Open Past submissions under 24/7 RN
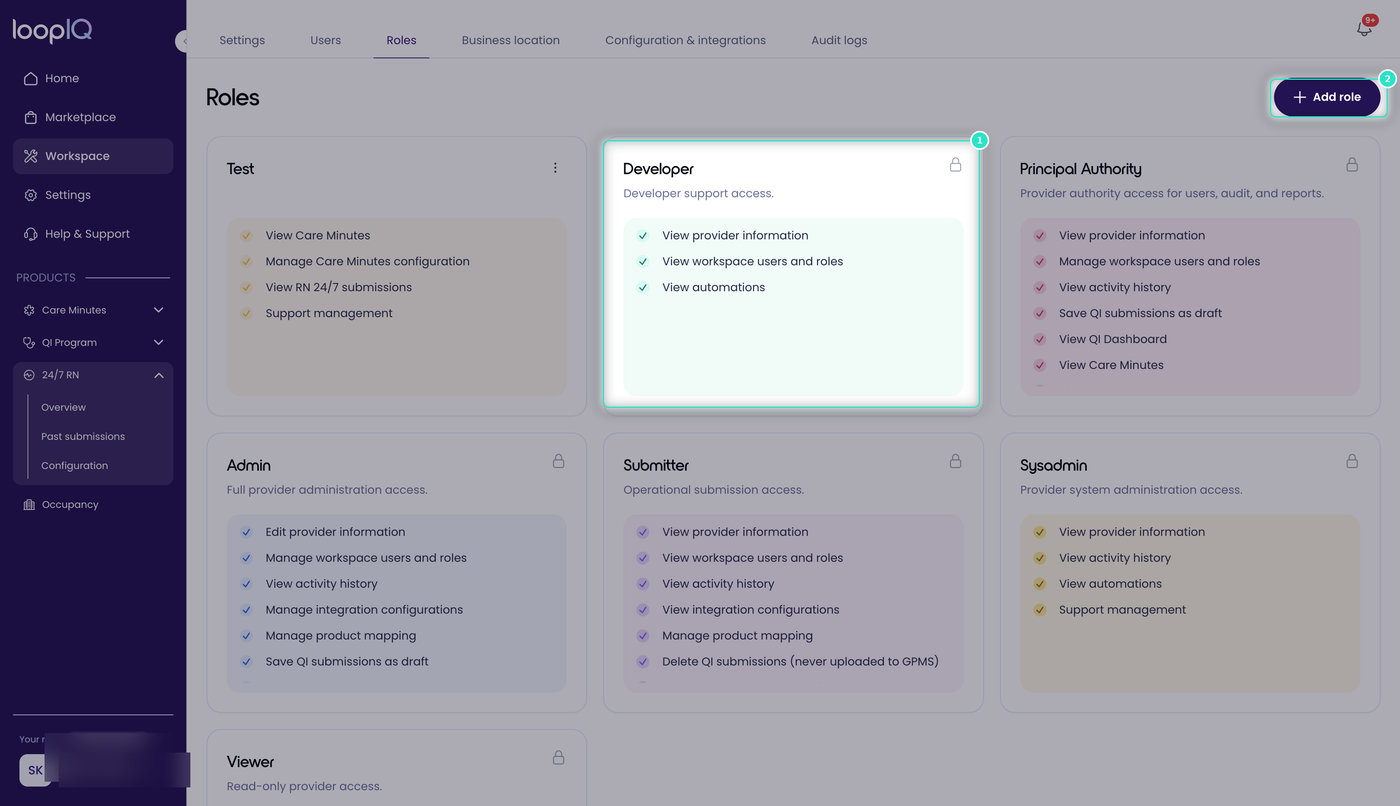Screen dimensions: 1400x806 click(x=83, y=436)
